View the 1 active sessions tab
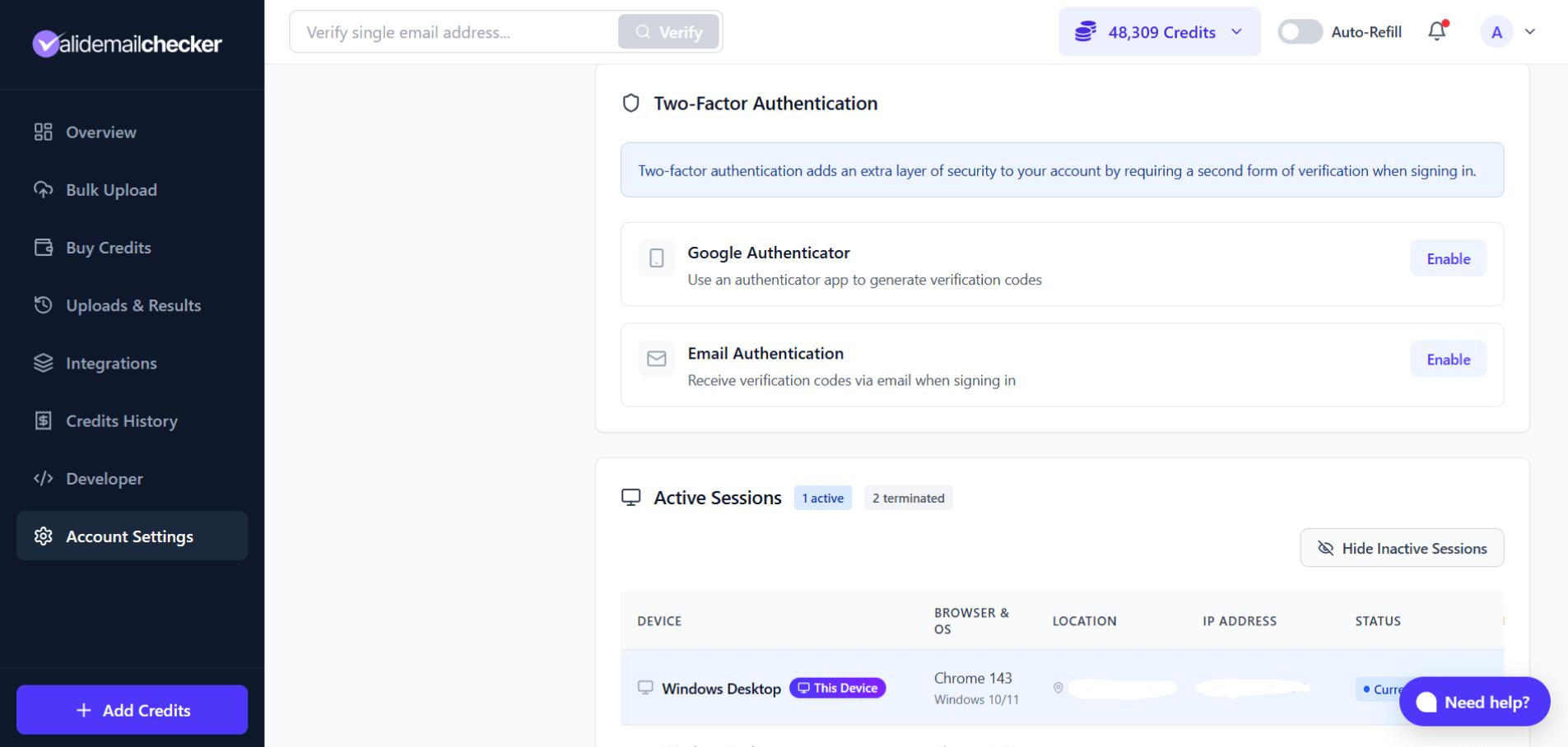The image size is (1568, 747). [x=822, y=497]
